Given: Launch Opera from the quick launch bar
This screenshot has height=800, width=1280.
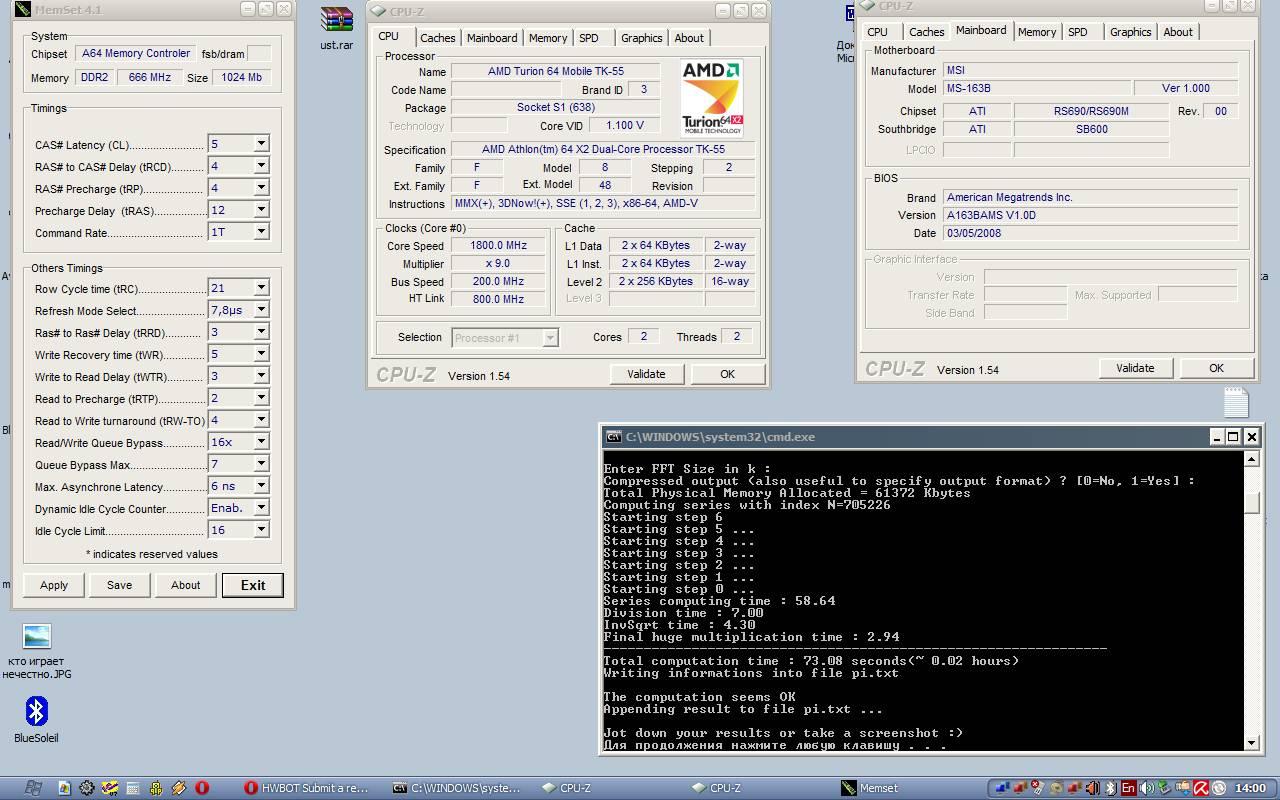Looking at the screenshot, I should click(x=202, y=788).
